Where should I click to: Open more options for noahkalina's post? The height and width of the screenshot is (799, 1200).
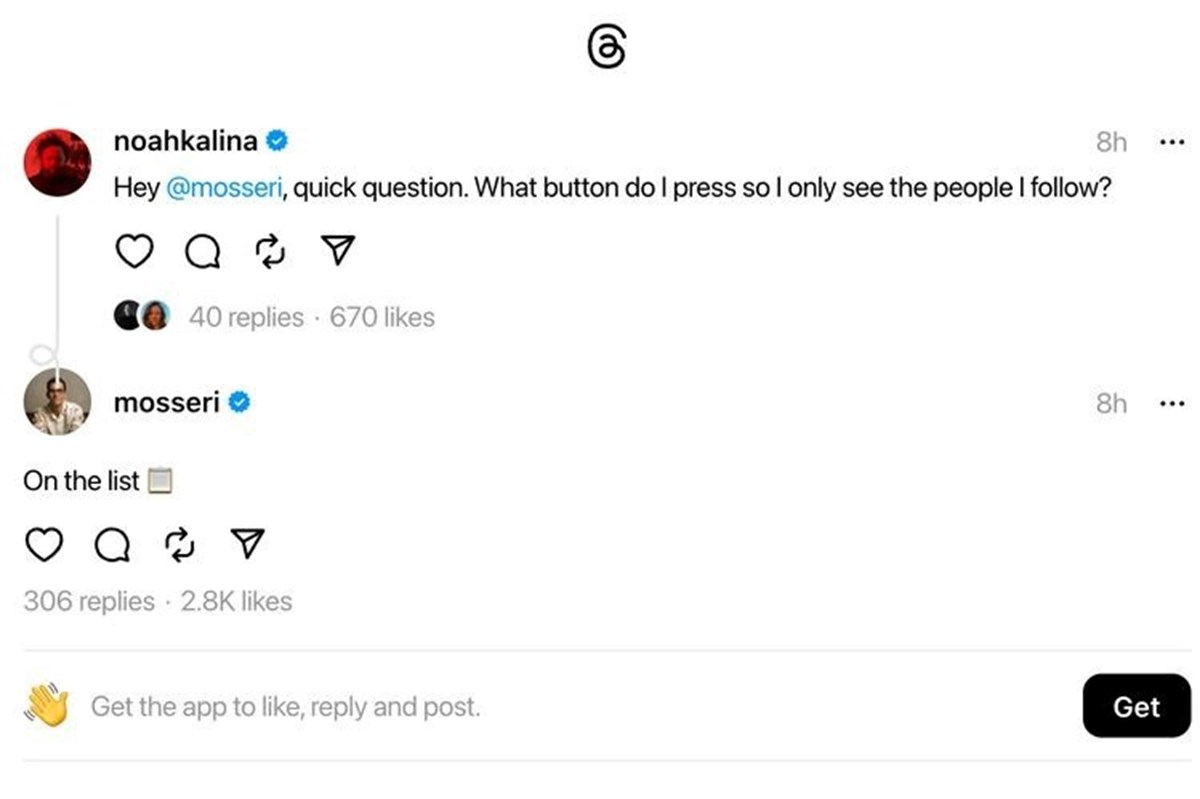(1170, 143)
